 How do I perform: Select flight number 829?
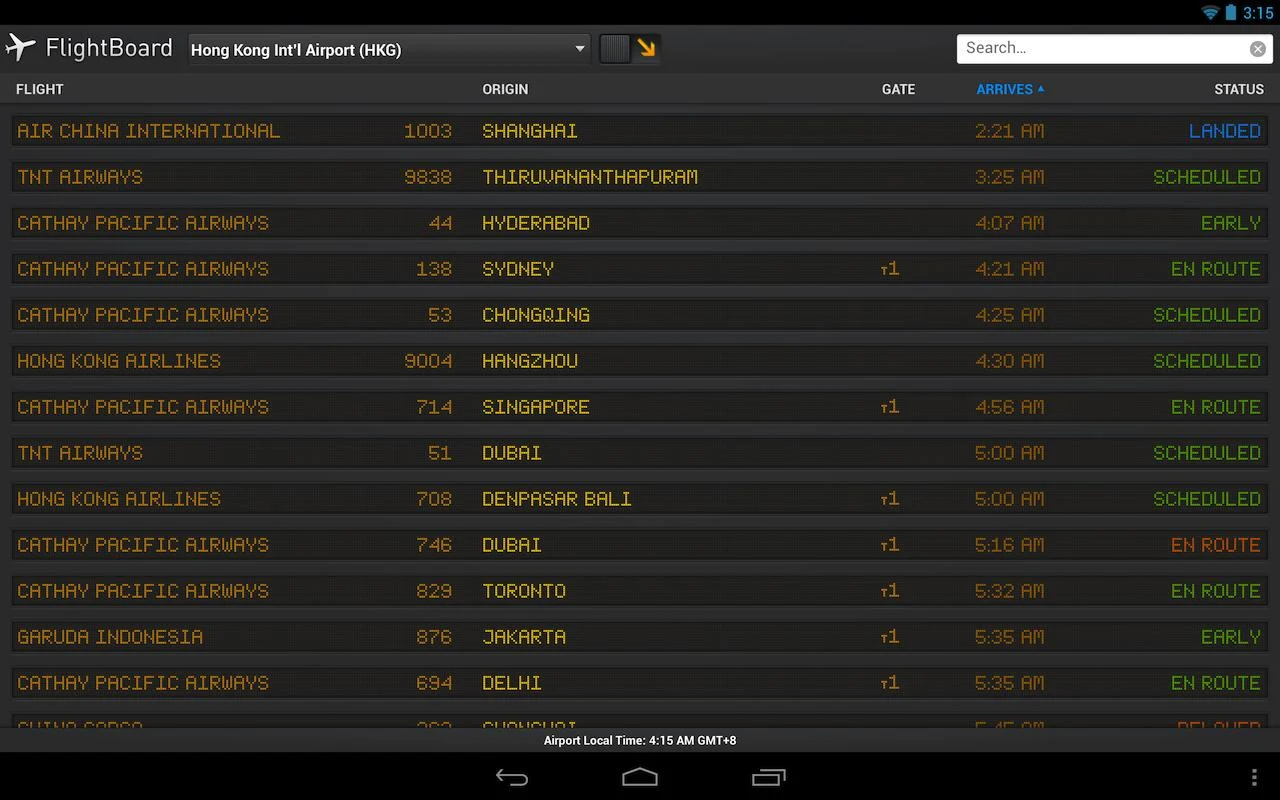(x=434, y=591)
